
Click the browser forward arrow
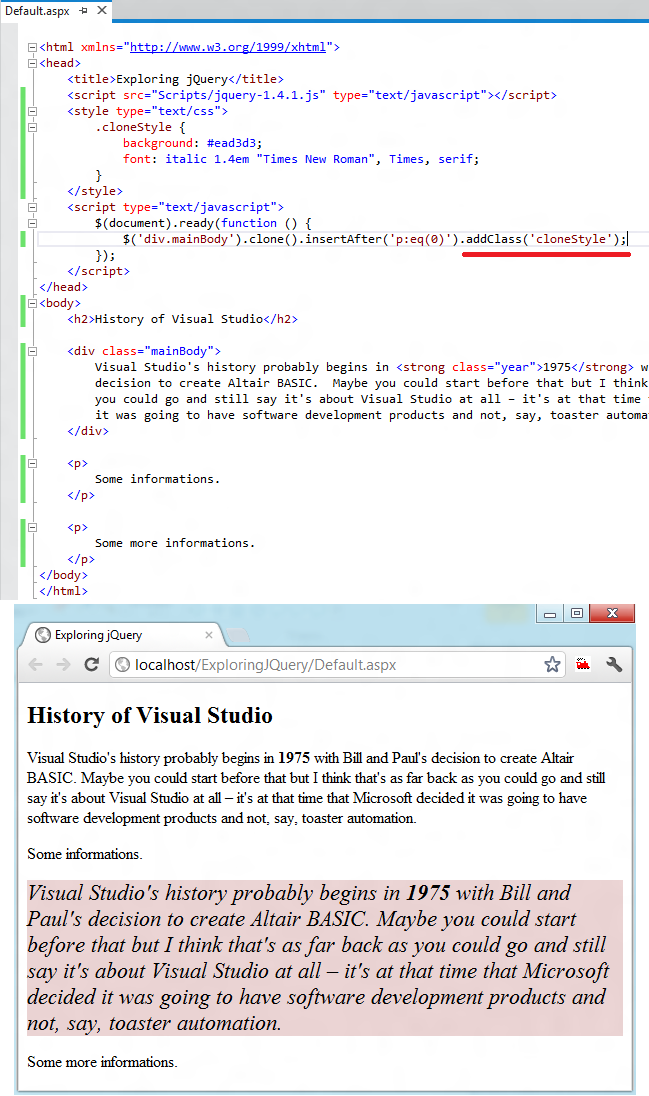[63, 665]
